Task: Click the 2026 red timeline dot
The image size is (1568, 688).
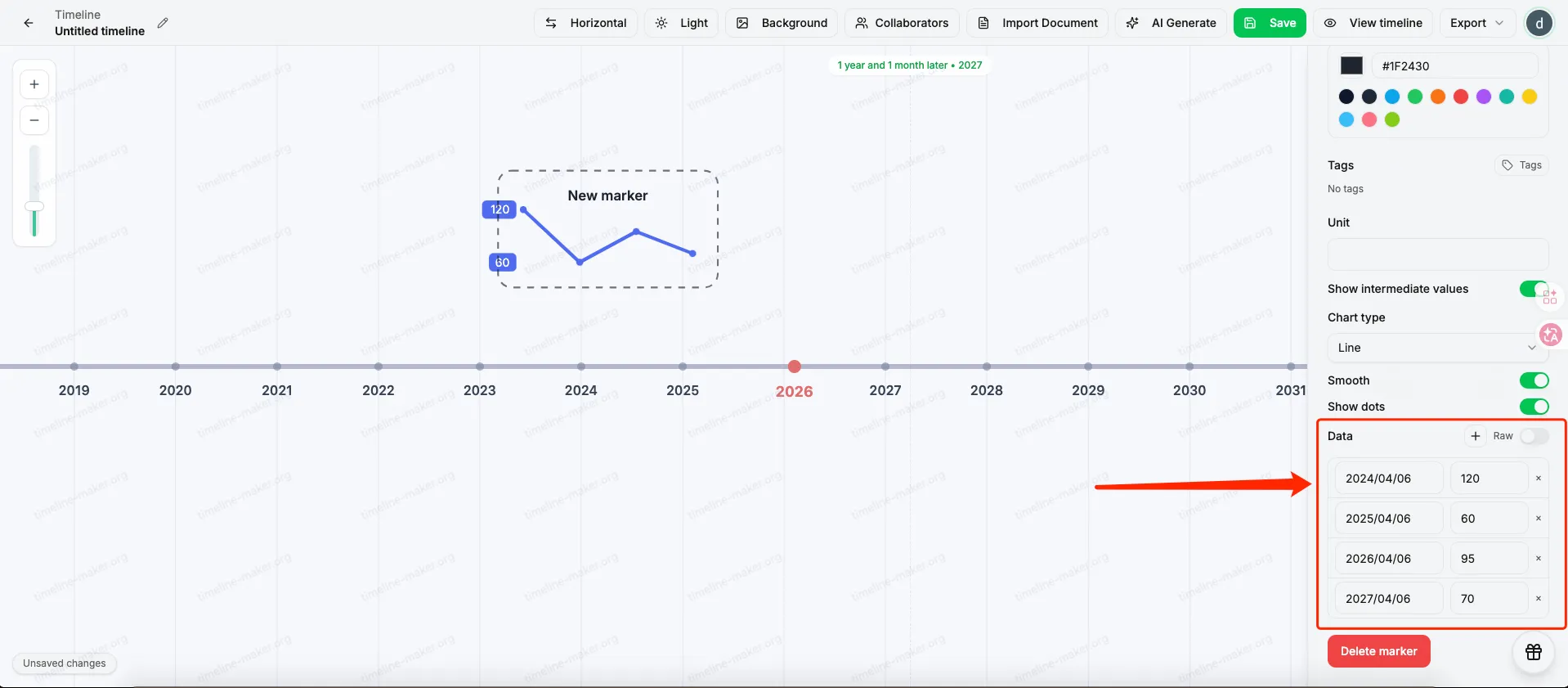Action: pos(794,366)
